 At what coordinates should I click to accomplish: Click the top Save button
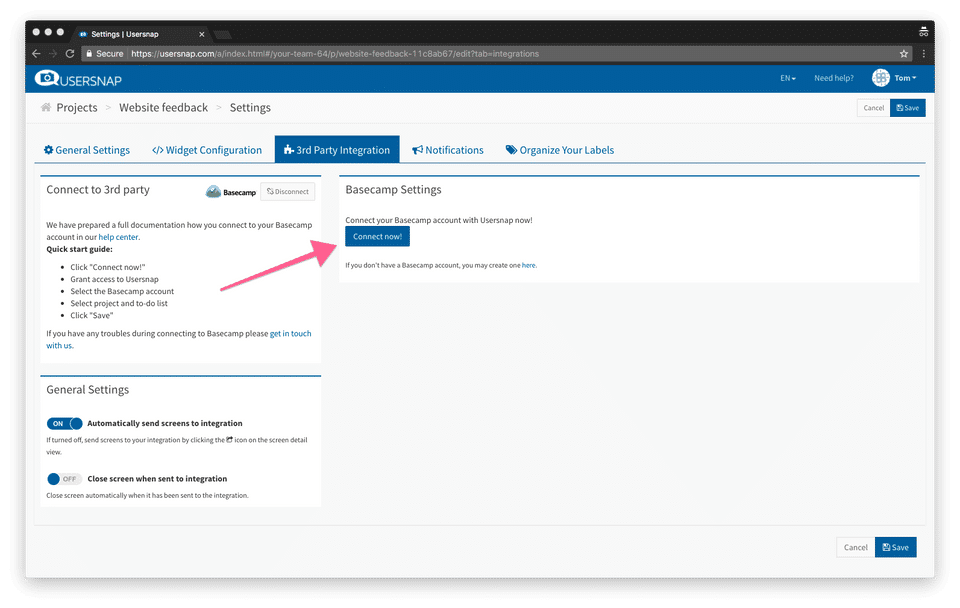(907, 108)
